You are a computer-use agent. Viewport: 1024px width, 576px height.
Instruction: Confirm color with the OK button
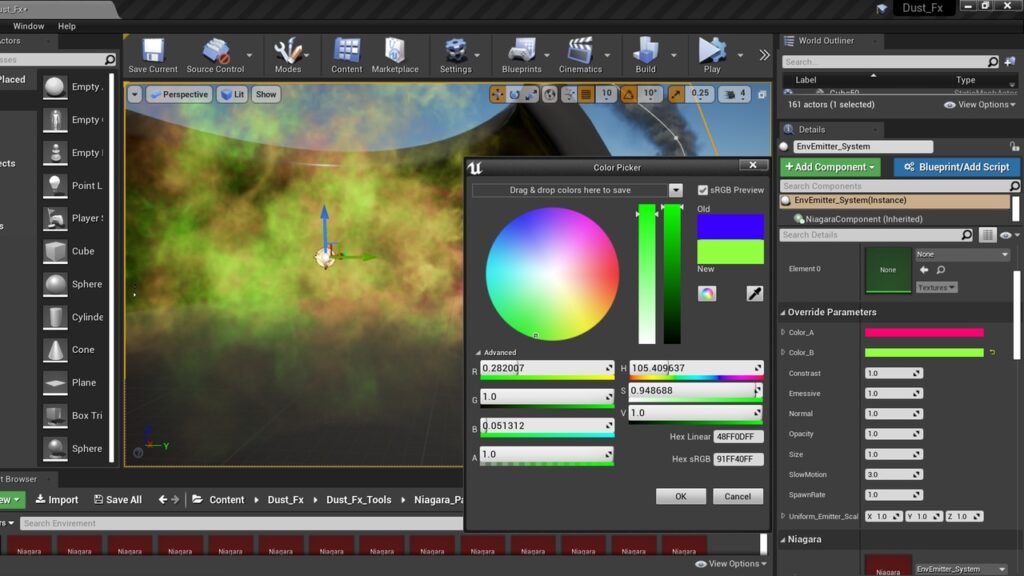click(x=680, y=496)
